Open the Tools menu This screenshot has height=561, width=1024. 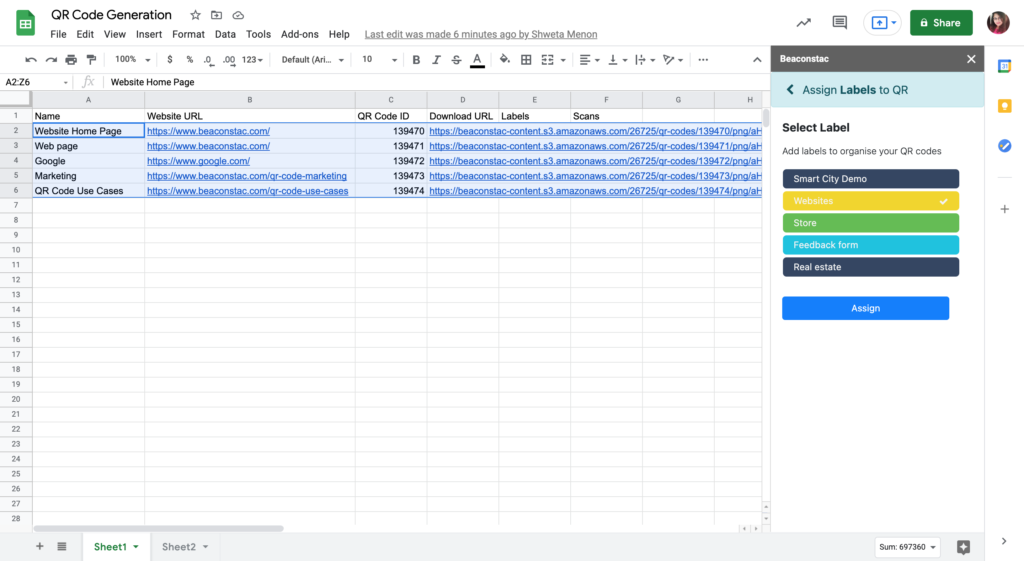tap(258, 34)
